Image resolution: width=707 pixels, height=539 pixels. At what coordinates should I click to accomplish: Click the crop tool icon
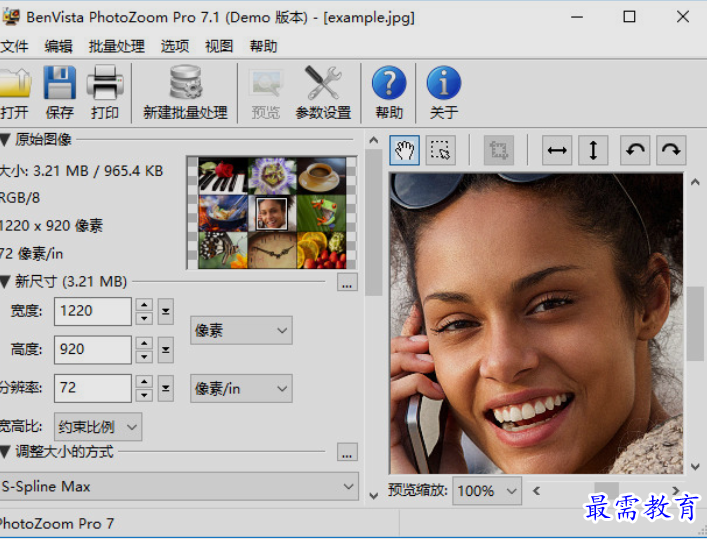tap(499, 150)
